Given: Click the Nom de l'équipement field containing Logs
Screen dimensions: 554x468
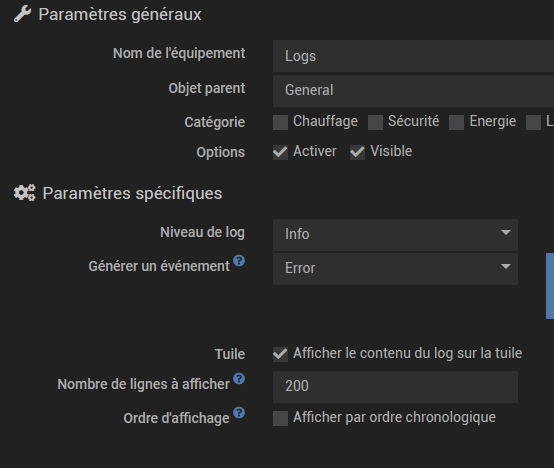Looking at the screenshot, I should pos(413,56).
